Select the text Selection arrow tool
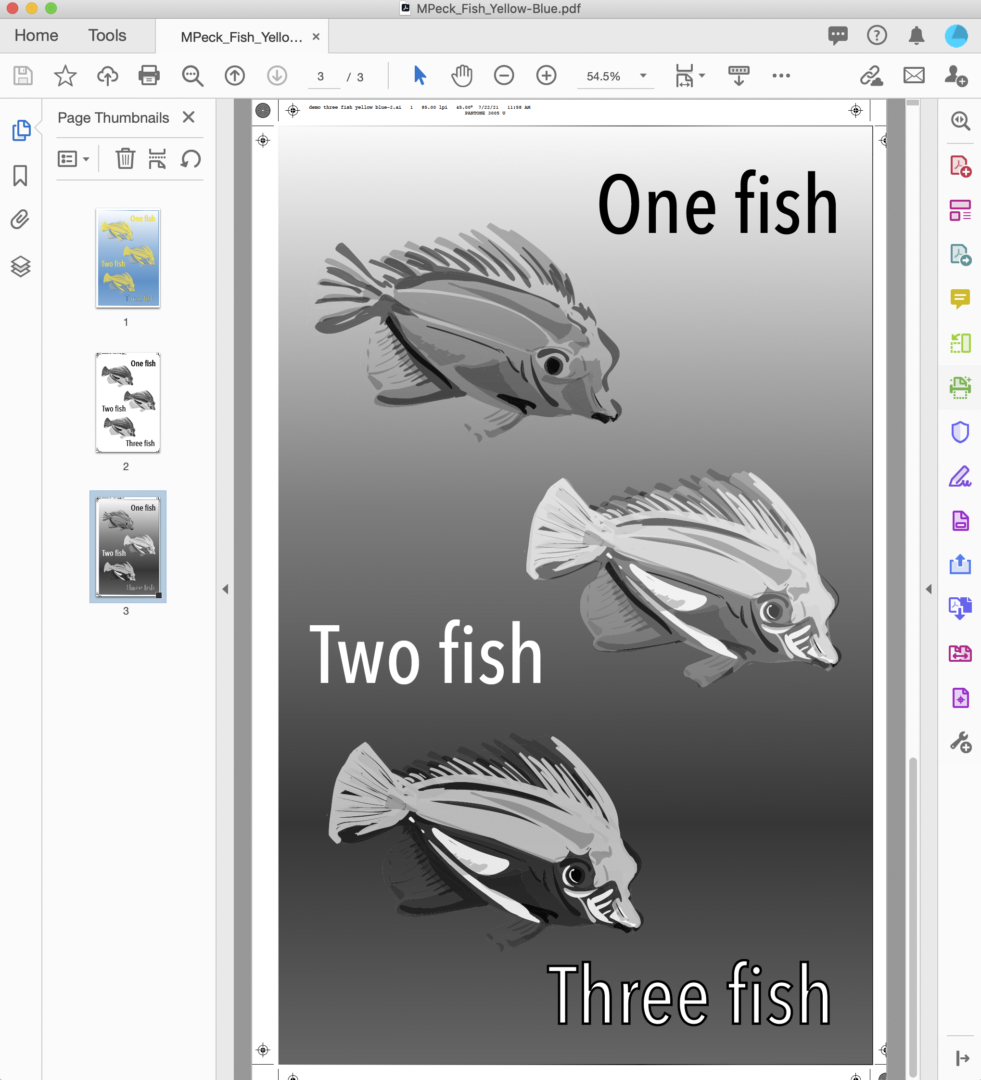Screen dimensions: 981x1080 click(x=419, y=75)
